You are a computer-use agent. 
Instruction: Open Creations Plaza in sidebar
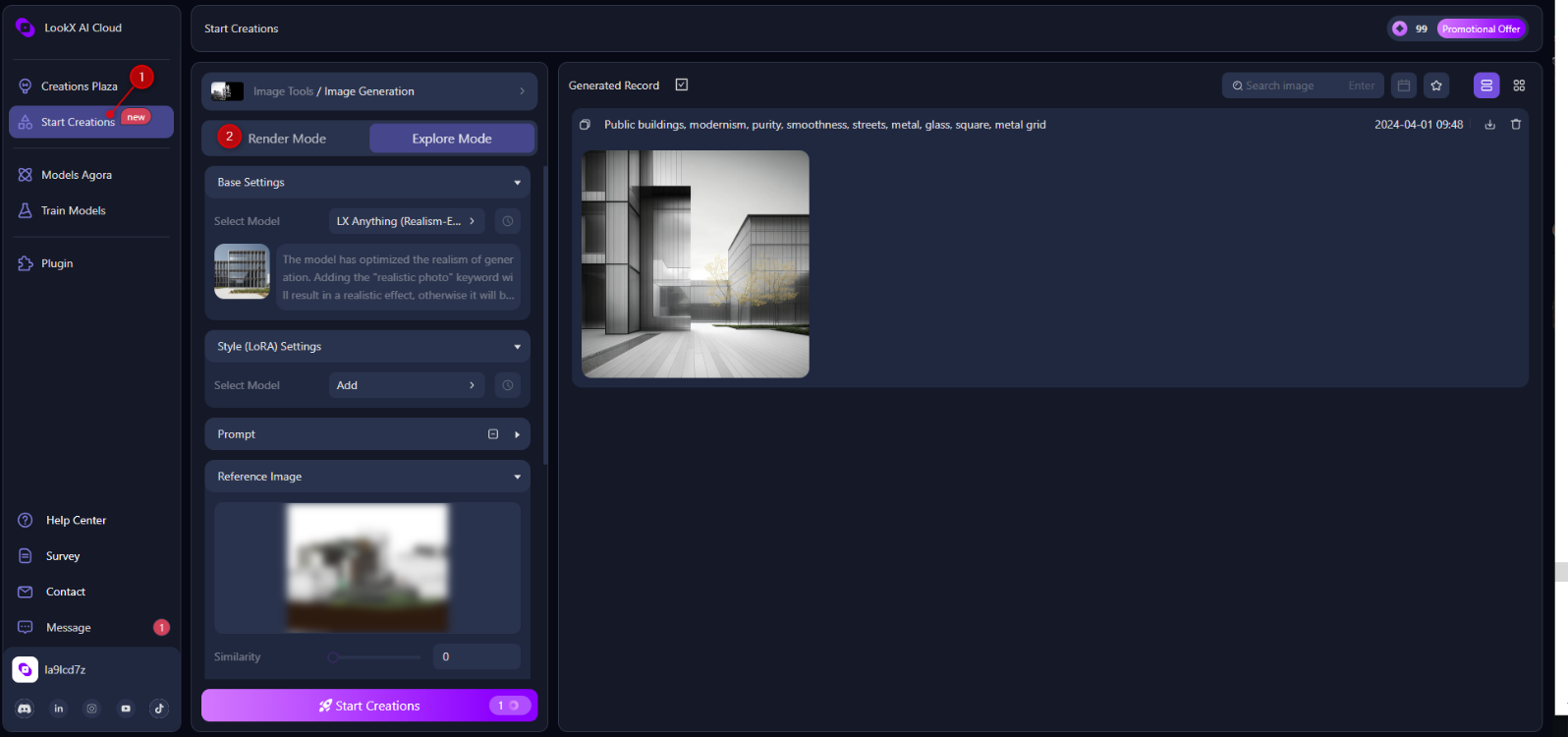[x=79, y=86]
